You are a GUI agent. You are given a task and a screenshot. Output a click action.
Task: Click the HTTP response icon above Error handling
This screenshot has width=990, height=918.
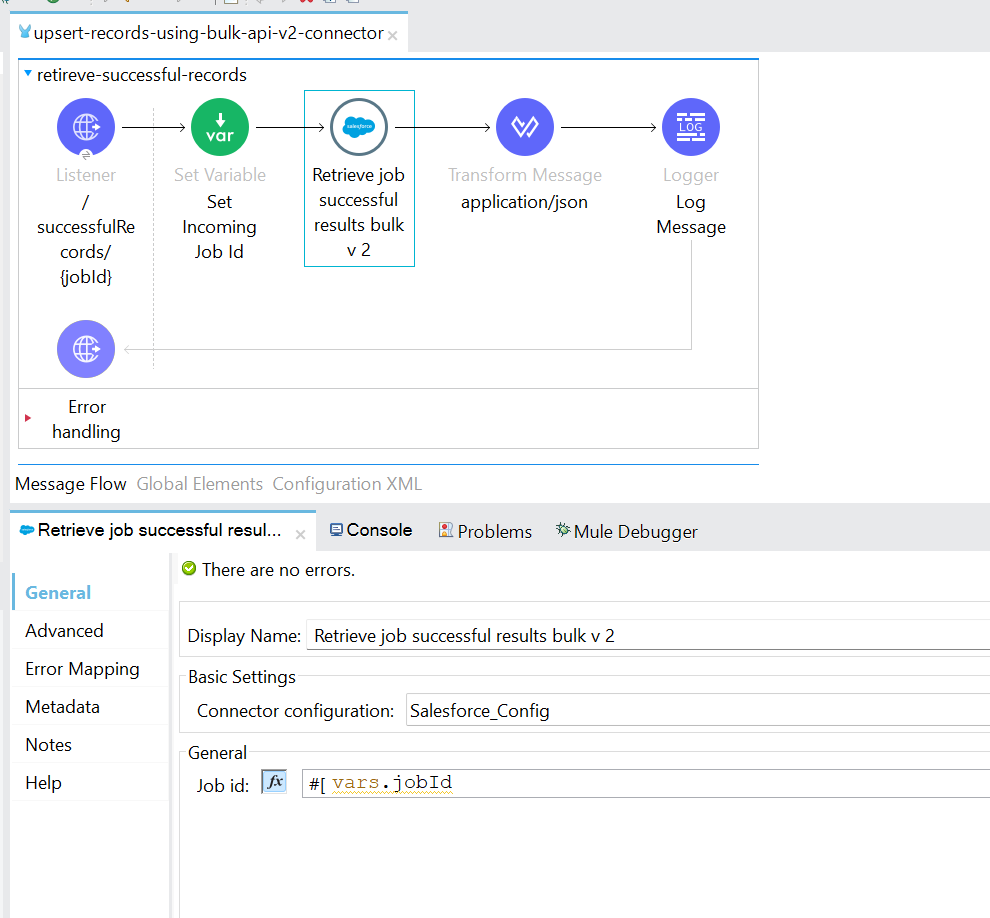[86, 349]
